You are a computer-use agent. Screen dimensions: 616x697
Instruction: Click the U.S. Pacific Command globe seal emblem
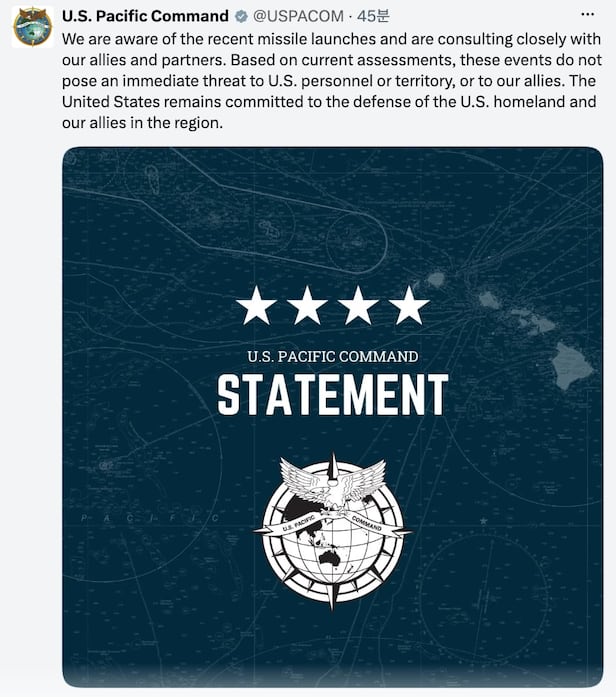click(x=333, y=531)
